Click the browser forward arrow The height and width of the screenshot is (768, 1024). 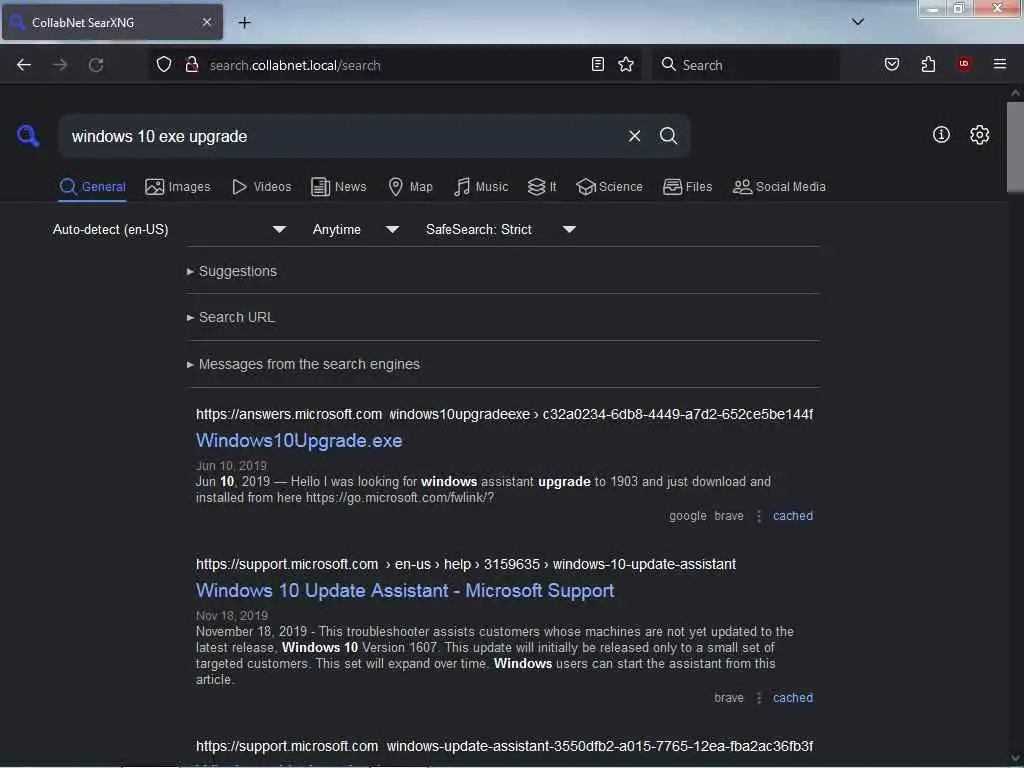click(x=60, y=65)
